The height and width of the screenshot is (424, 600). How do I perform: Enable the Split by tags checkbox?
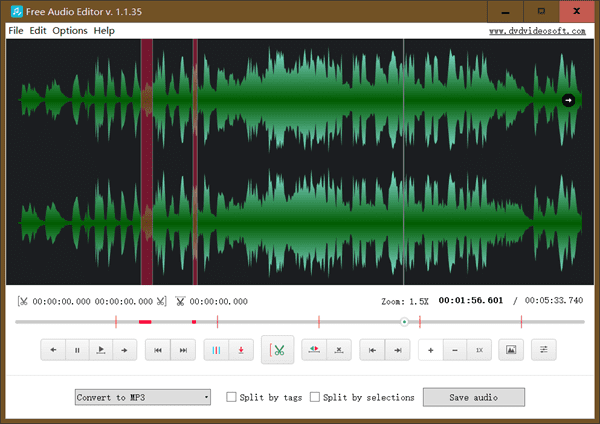[x=231, y=397]
